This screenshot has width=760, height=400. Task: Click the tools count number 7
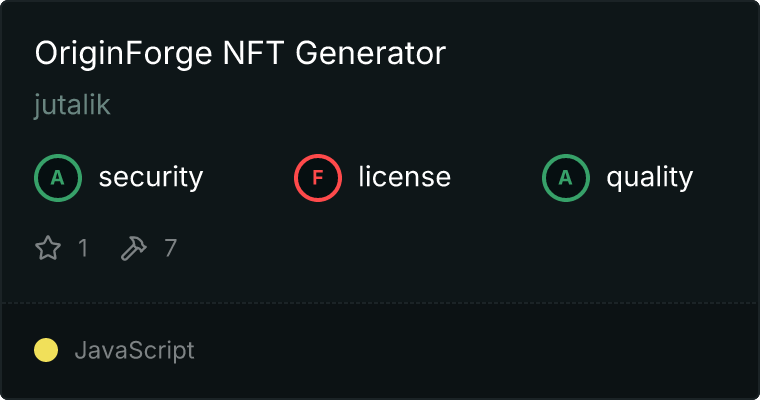pos(170,248)
